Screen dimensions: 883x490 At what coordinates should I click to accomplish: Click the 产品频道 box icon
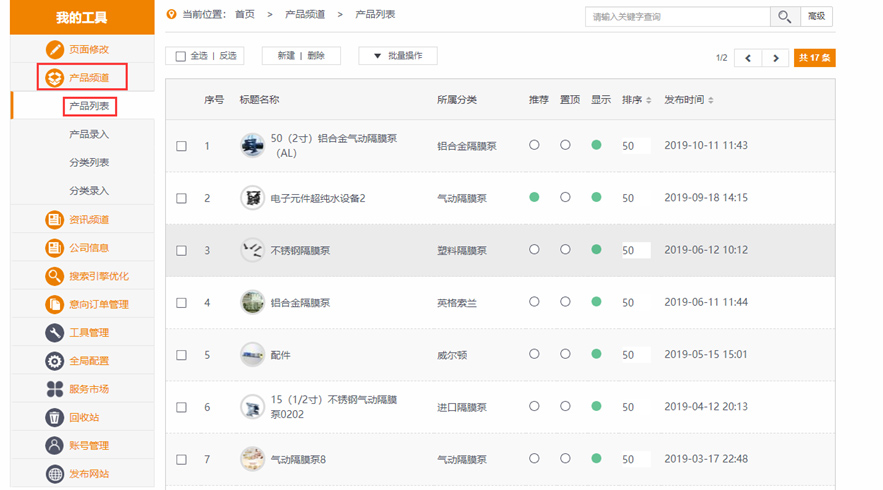[55, 77]
